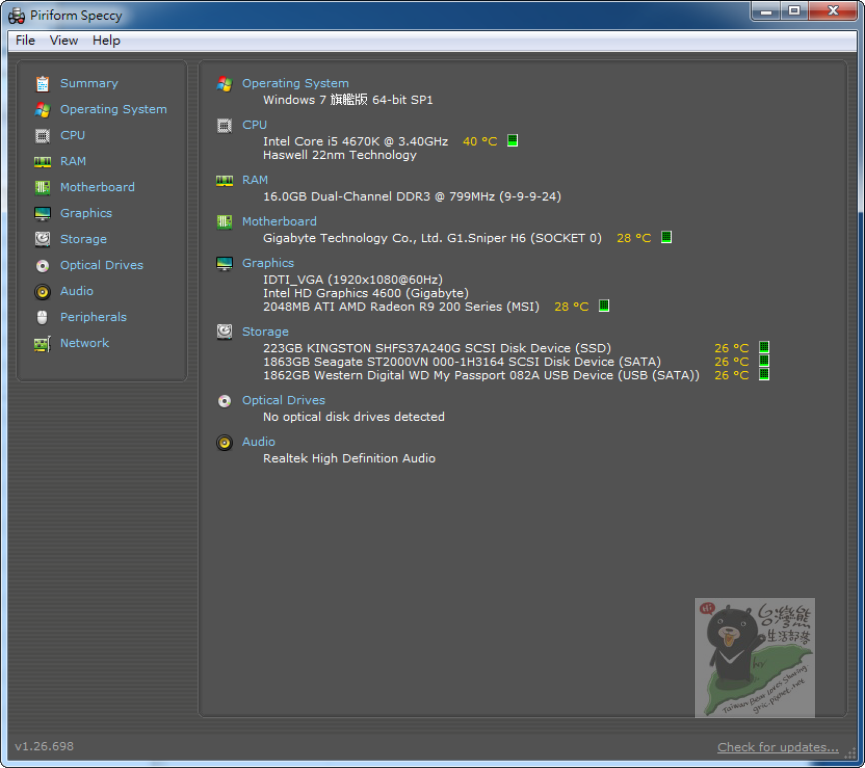The image size is (865, 768).
Task: Click the Audio speaker icon in sidebar
Action: pos(42,291)
